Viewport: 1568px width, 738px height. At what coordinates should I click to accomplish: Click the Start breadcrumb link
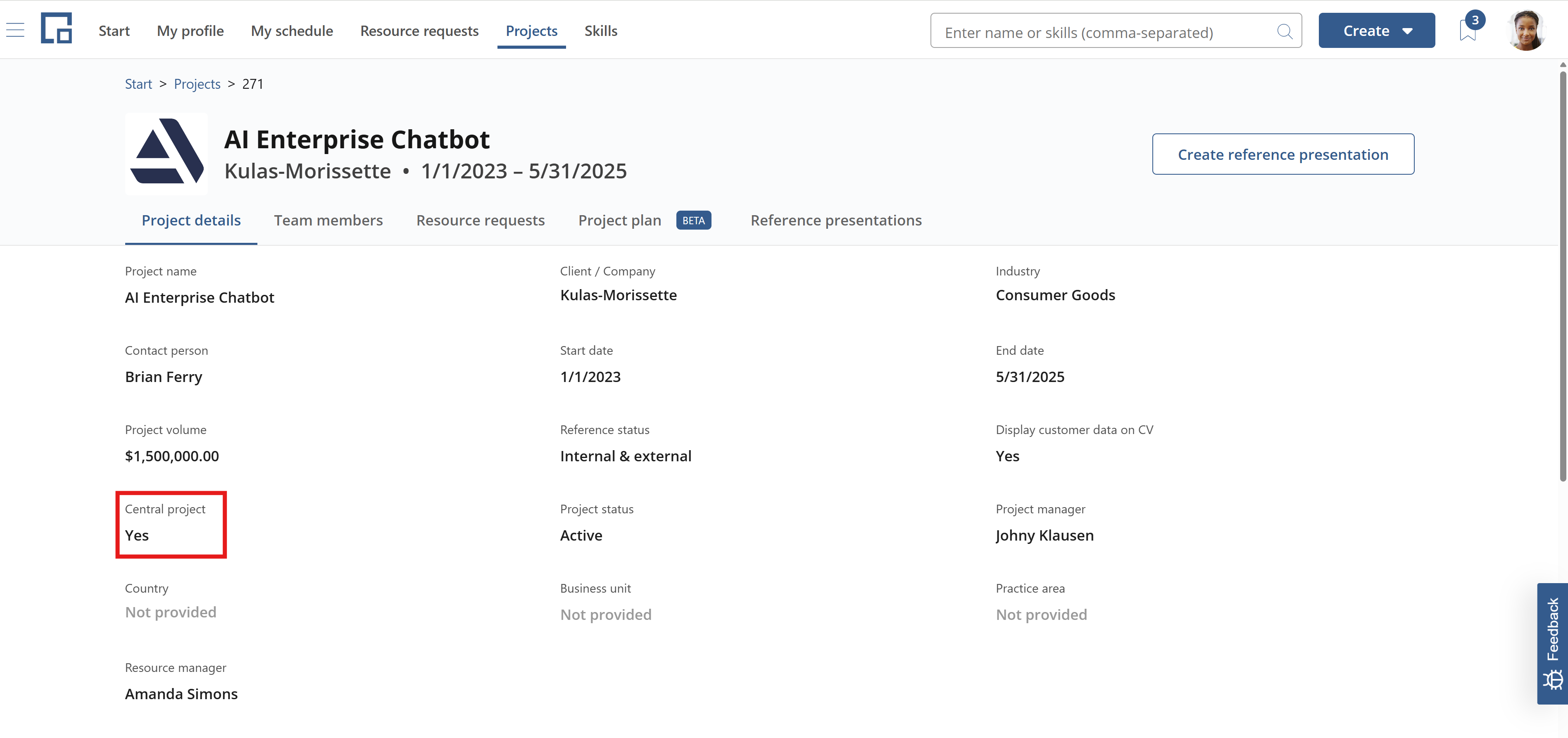click(138, 84)
